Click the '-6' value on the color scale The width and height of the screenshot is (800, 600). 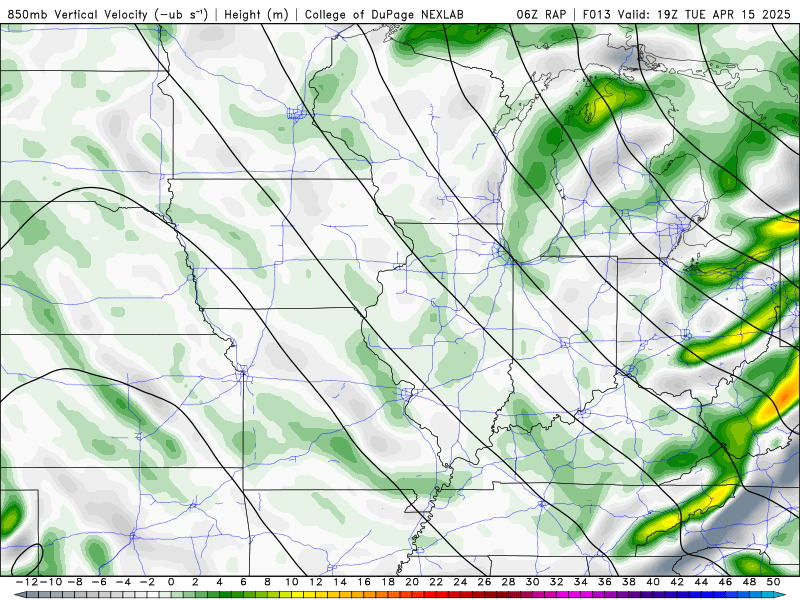(99, 582)
